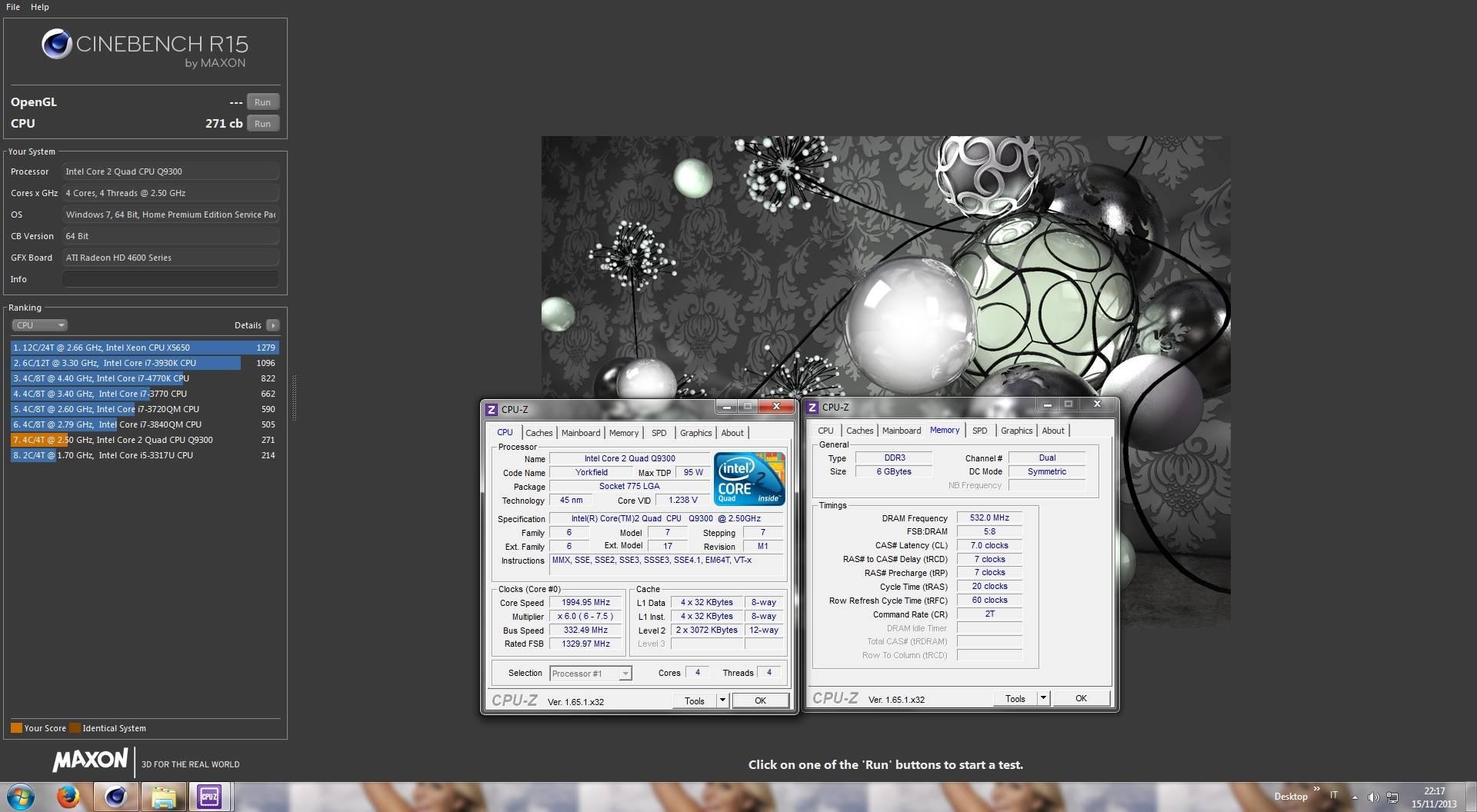Run the OpenGL benchmark
This screenshot has height=812, width=1477.
tap(262, 102)
